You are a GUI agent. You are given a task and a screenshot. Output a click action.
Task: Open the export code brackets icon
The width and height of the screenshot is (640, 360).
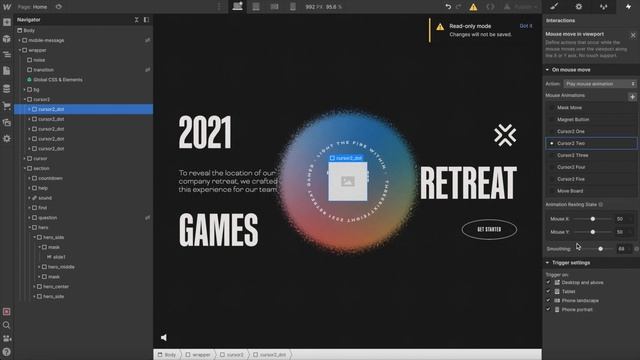click(490, 7)
